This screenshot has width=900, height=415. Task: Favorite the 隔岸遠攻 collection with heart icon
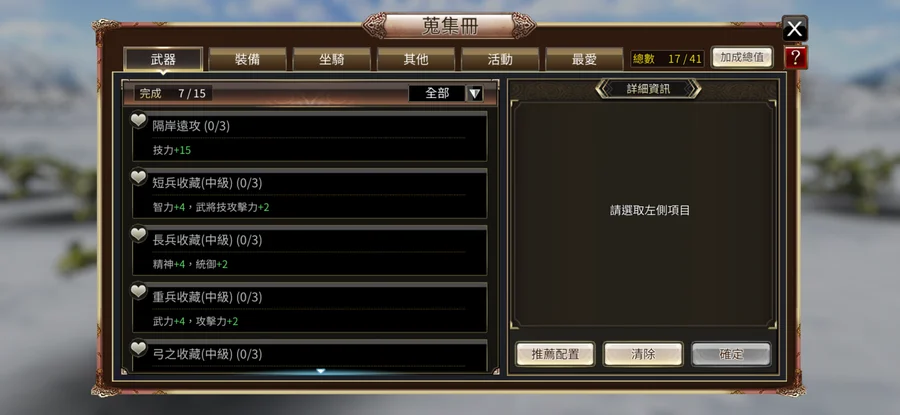[138, 120]
